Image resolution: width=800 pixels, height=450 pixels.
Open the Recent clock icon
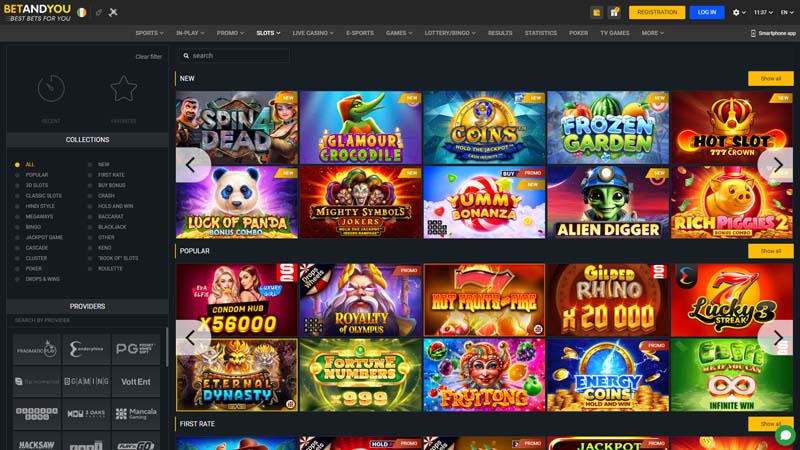[x=51, y=88]
